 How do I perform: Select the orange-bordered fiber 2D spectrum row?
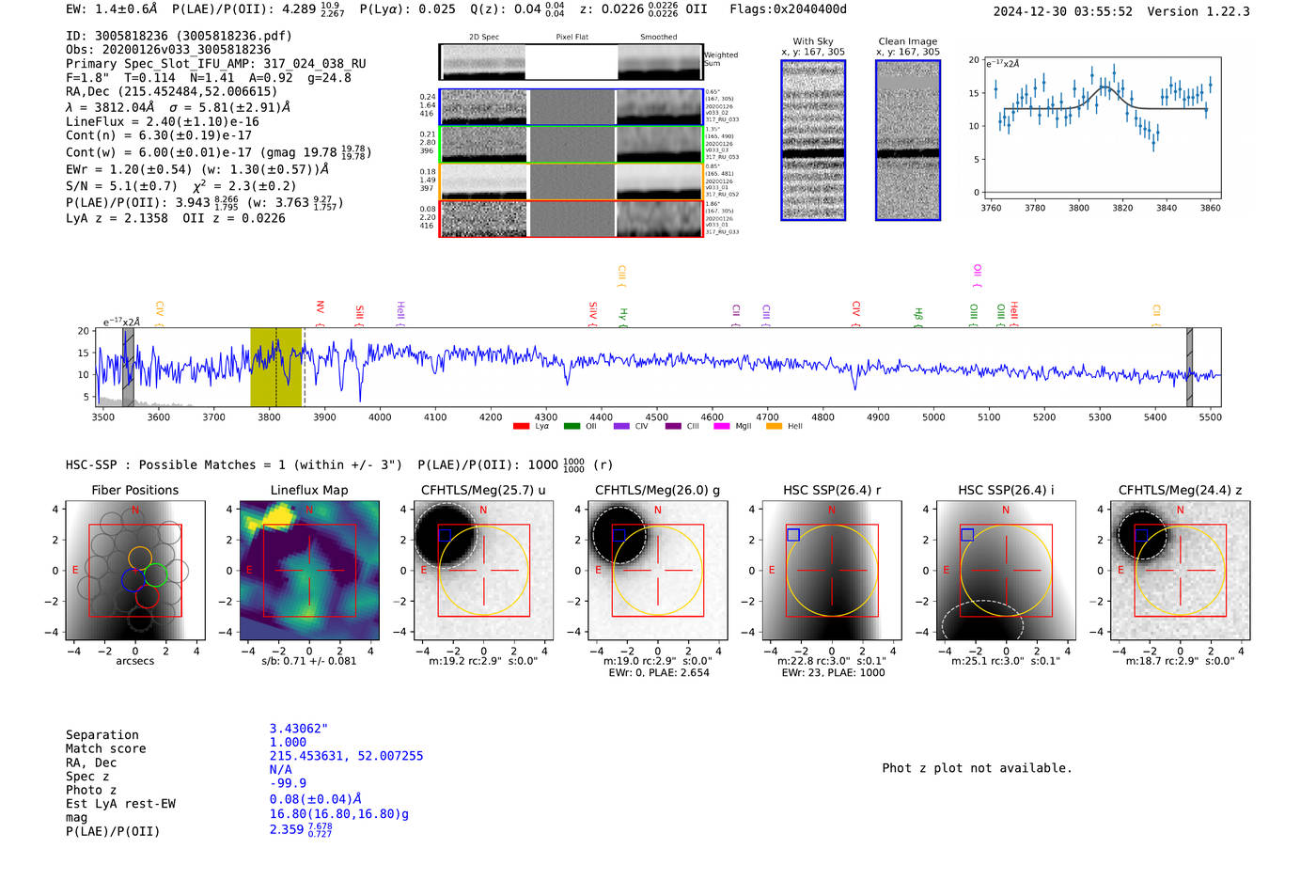571,181
